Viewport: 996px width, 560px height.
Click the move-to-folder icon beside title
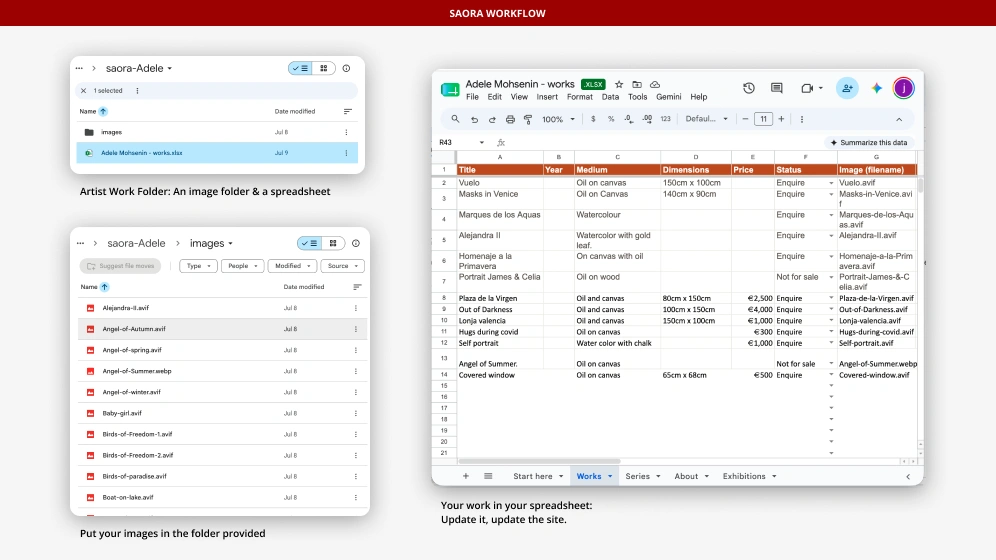[636, 84]
